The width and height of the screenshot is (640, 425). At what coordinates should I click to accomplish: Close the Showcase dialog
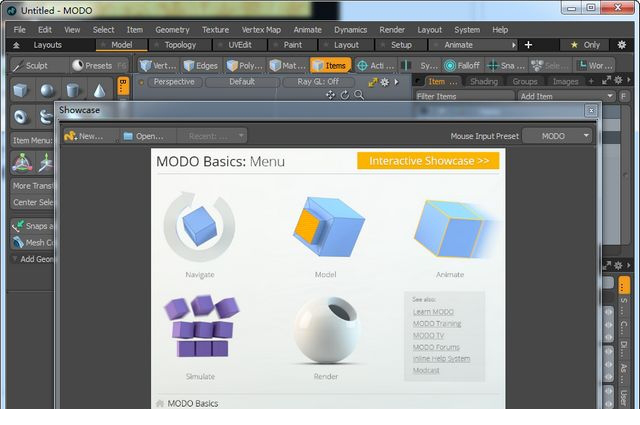[591, 110]
